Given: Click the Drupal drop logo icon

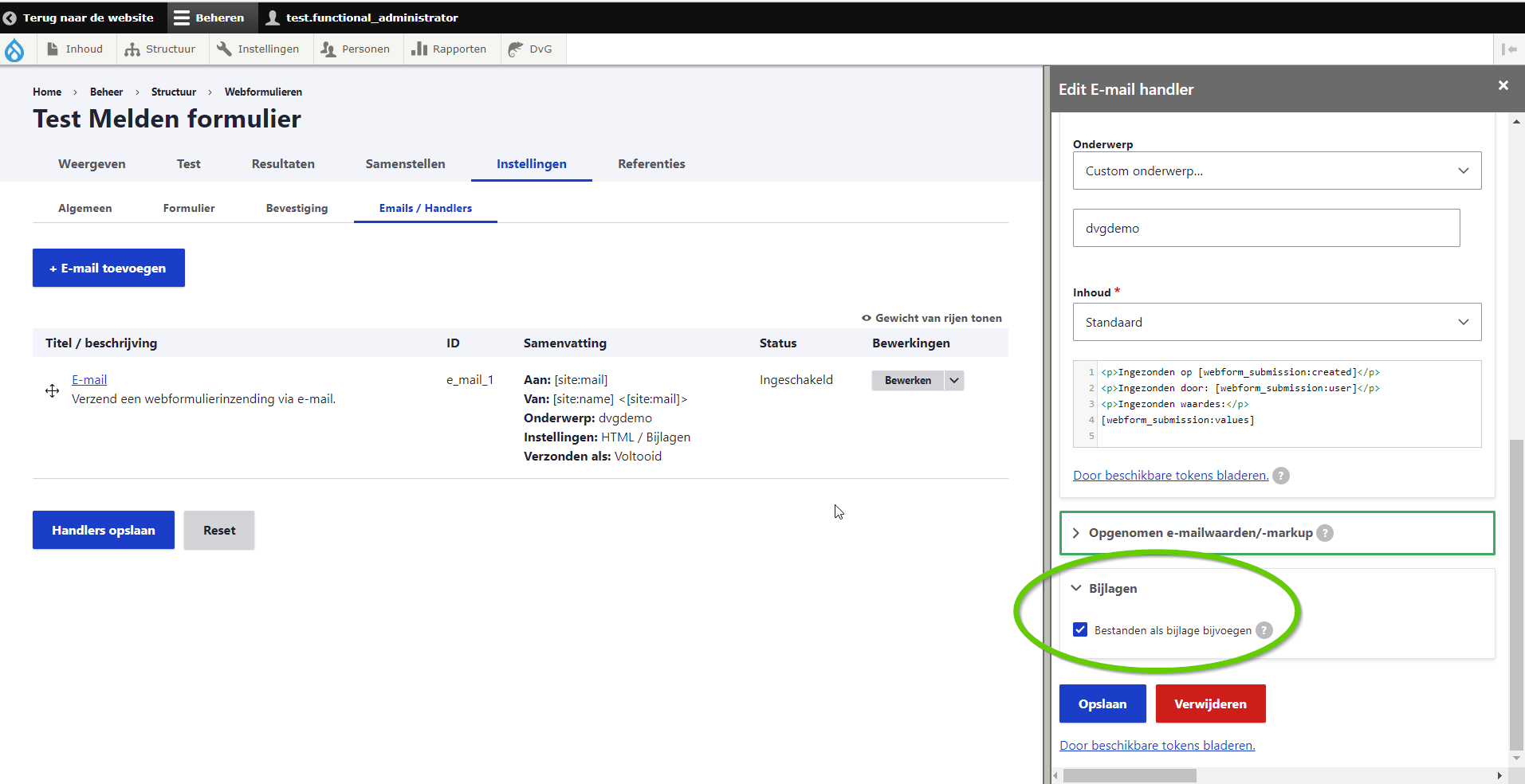Looking at the screenshot, I should [14, 49].
